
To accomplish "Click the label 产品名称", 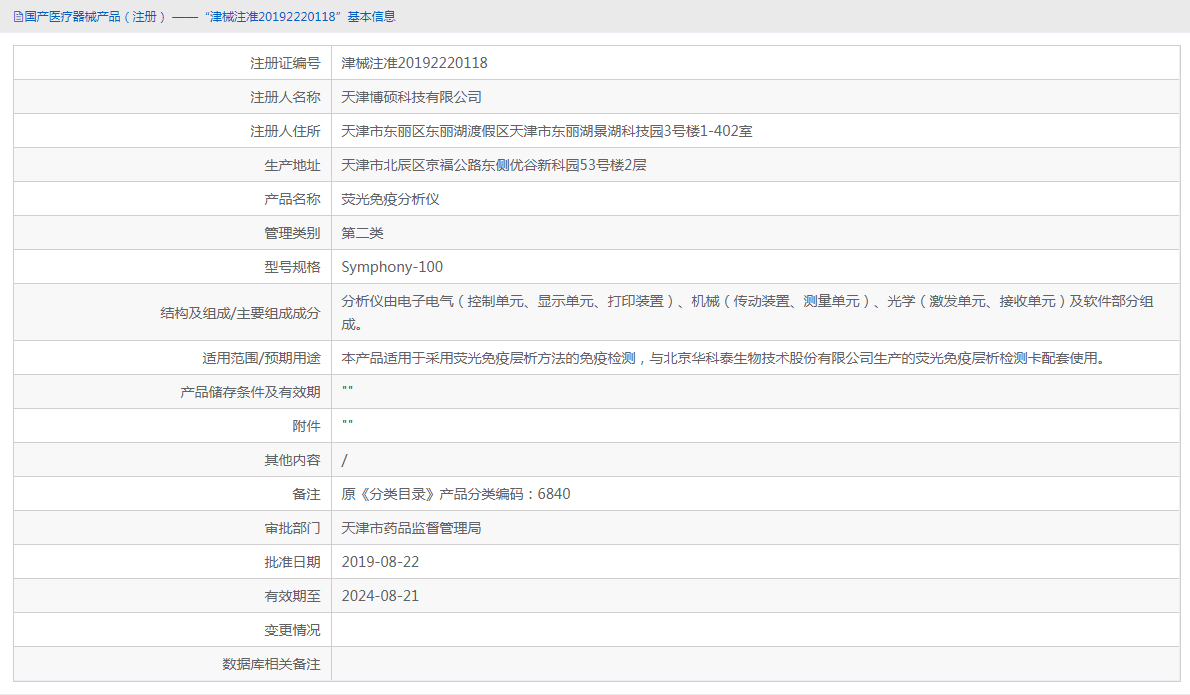I will tap(292, 200).
